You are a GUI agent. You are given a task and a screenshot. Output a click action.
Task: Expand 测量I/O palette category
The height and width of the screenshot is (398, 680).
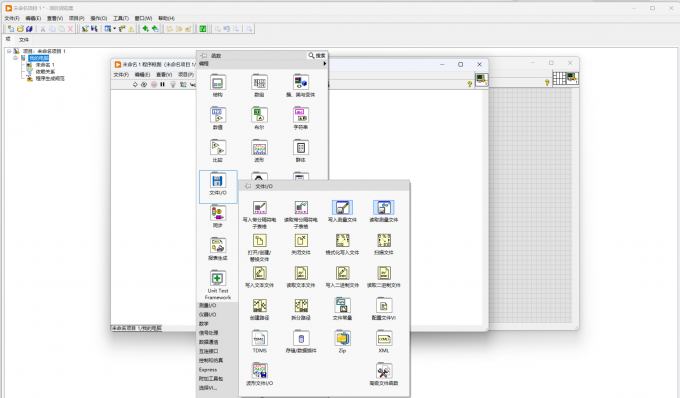point(207,305)
